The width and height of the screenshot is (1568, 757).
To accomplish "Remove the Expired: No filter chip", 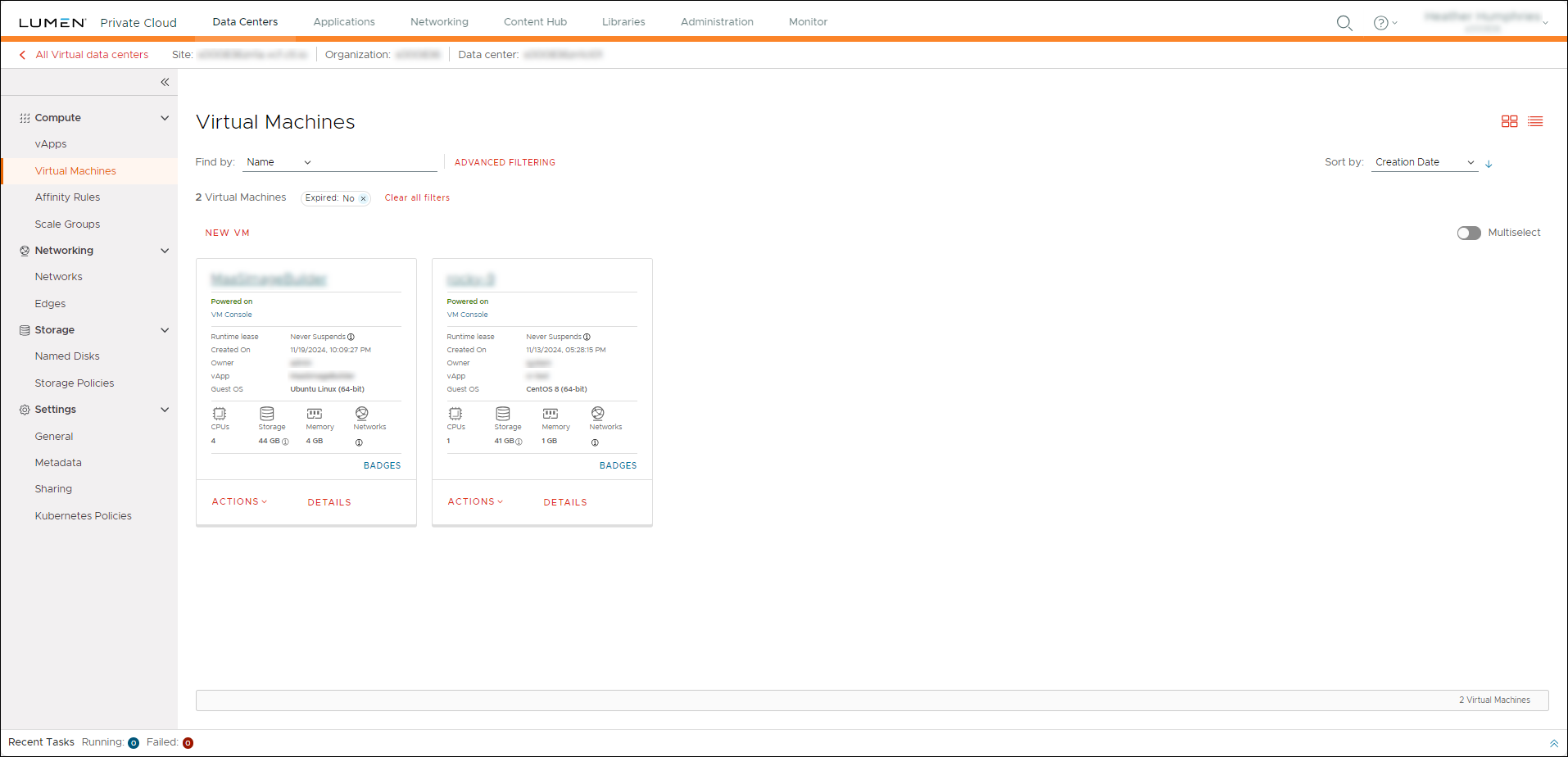I will point(362,198).
